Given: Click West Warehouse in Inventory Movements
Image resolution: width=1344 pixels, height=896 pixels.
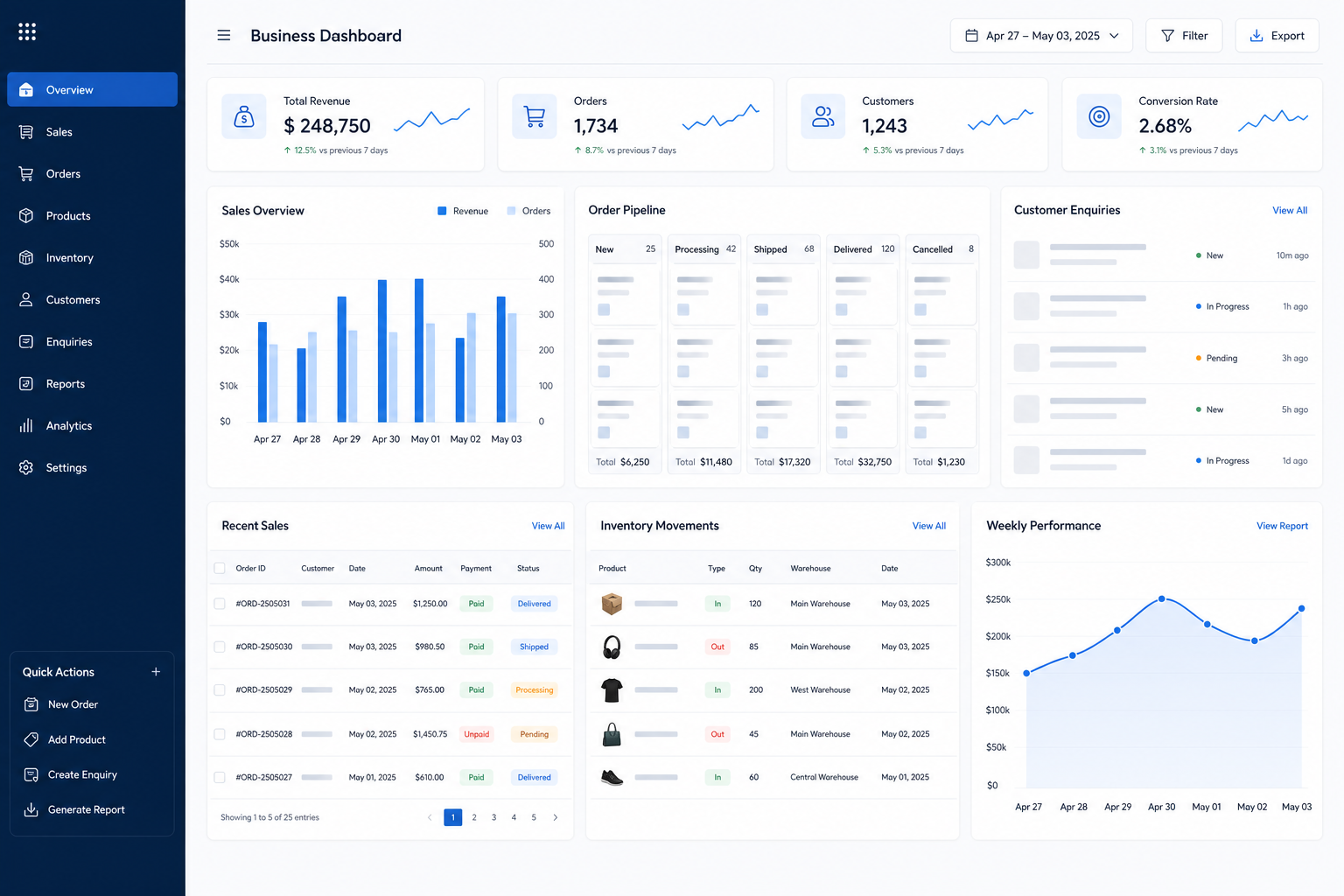Looking at the screenshot, I should [820, 690].
